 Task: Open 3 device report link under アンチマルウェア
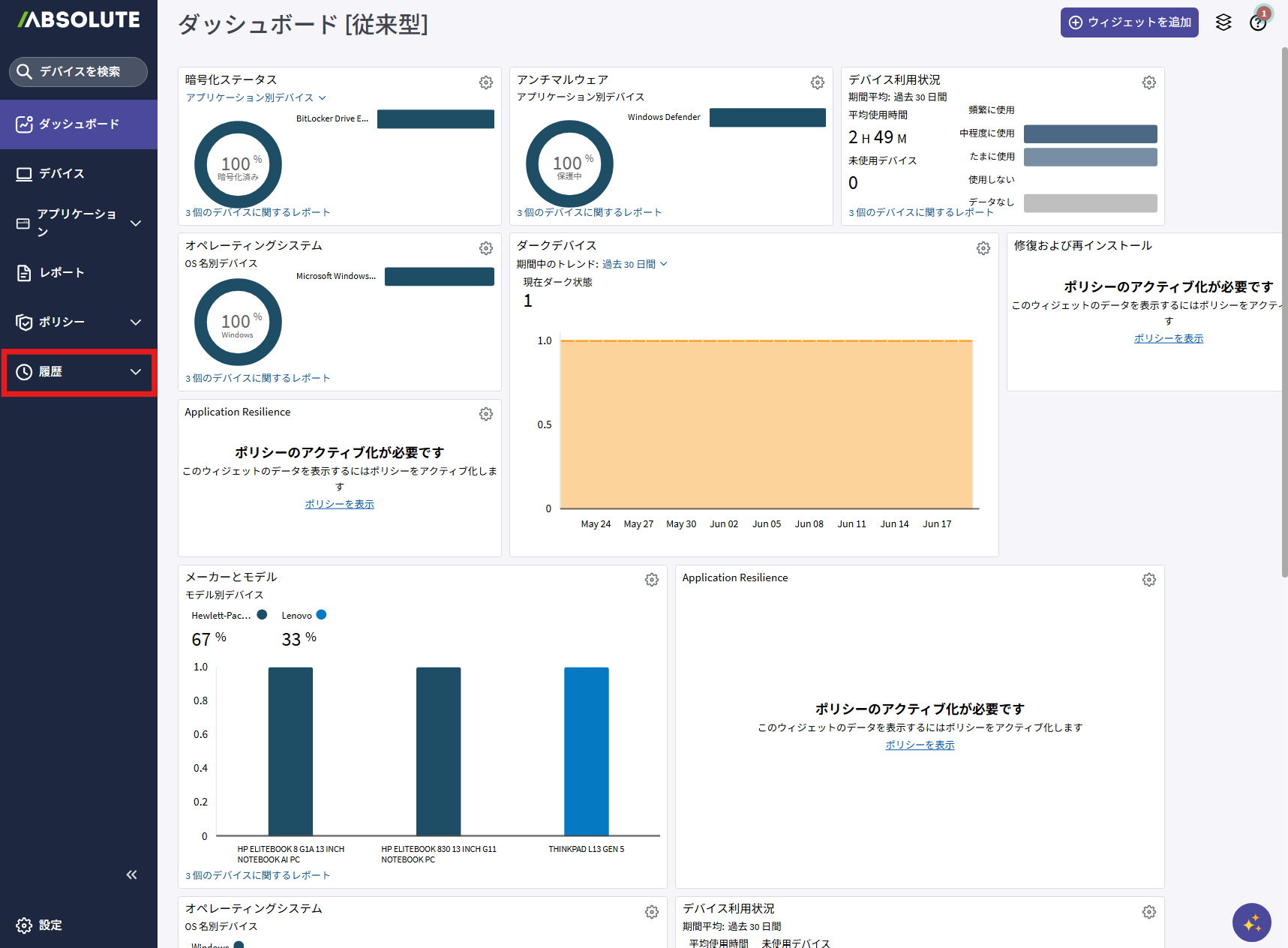590,212
